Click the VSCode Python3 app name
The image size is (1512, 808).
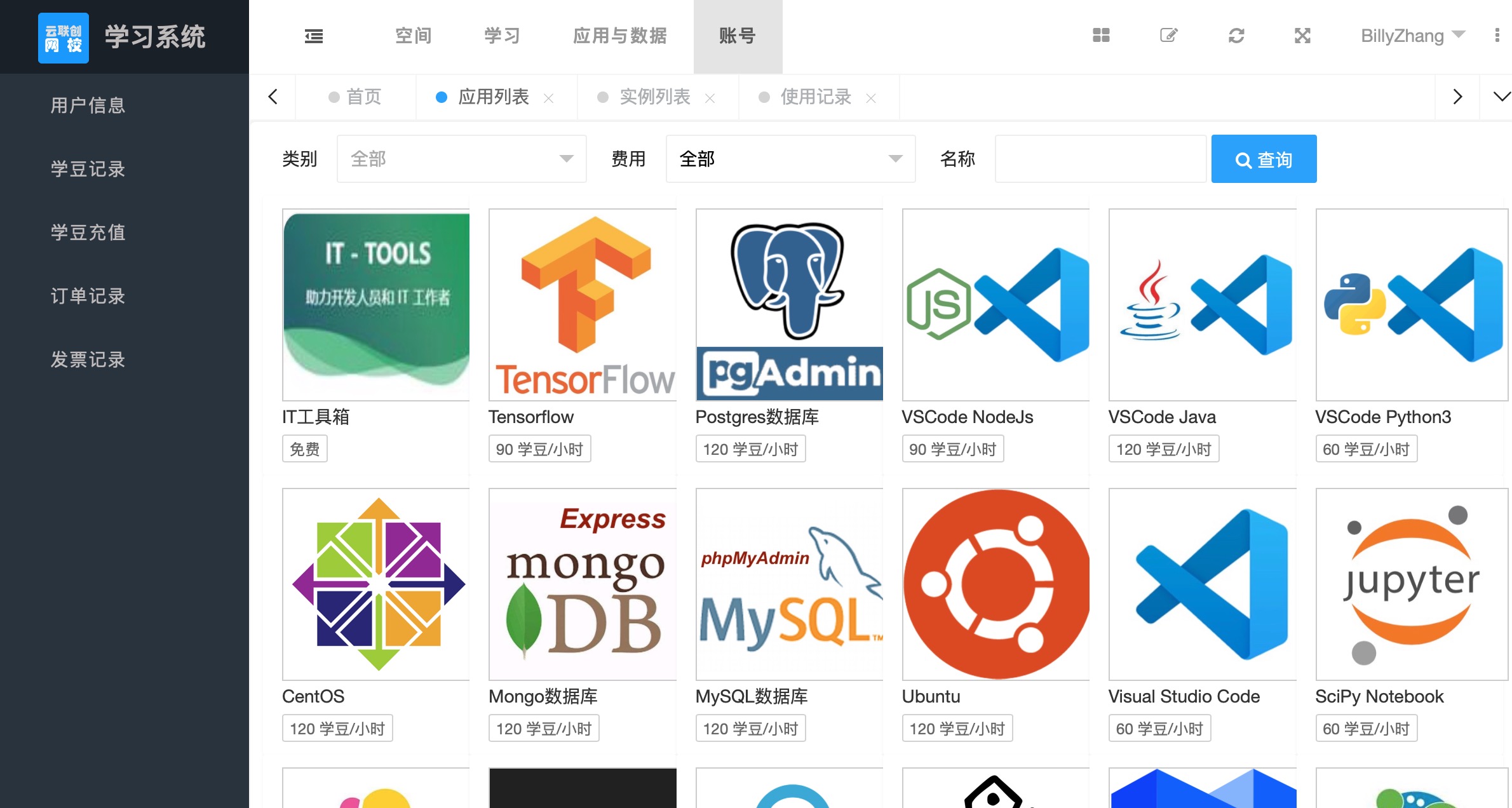[x=1383, y=417]
